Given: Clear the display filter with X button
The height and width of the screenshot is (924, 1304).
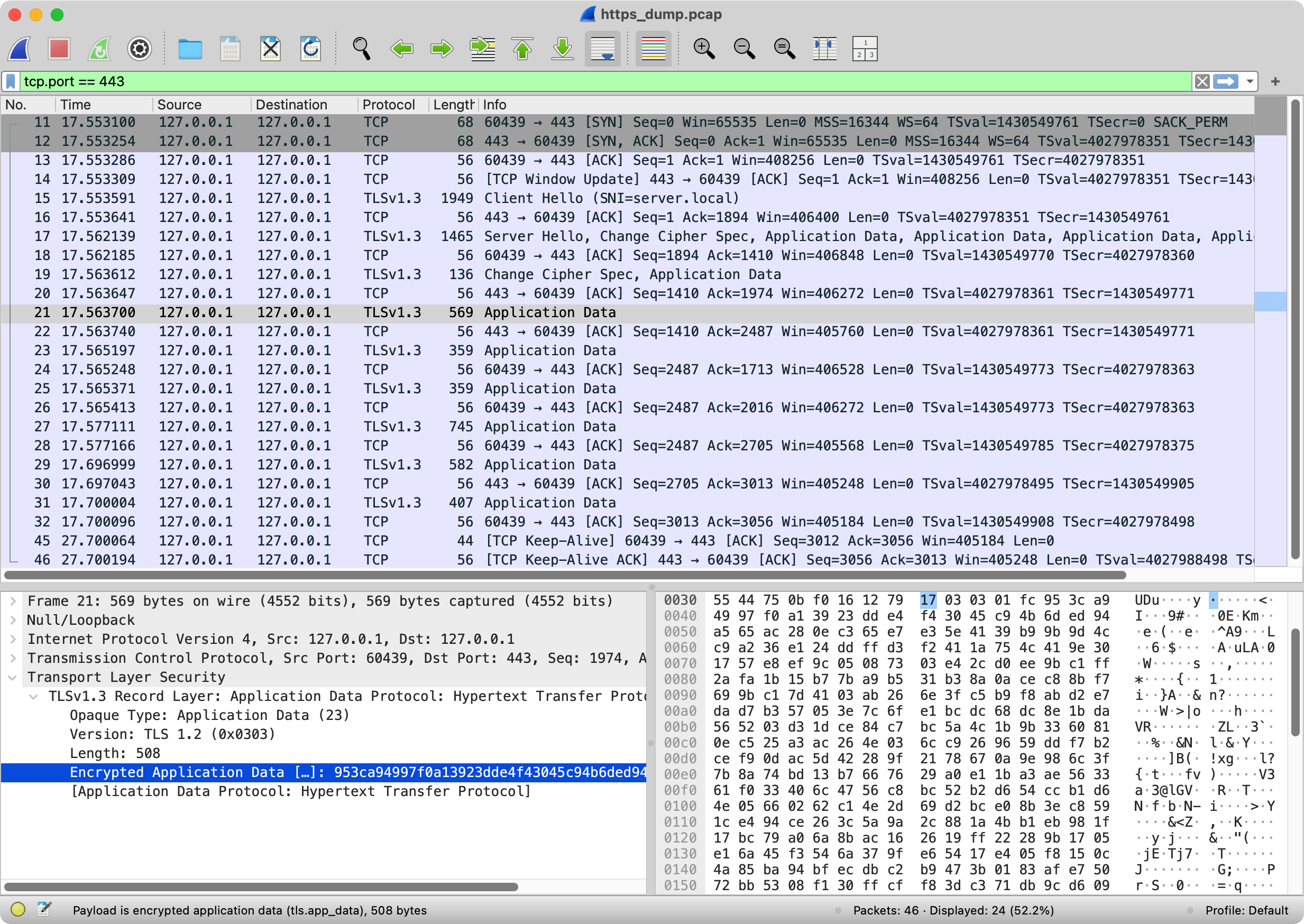Looking at the screenshot, I should point(1201,81).
